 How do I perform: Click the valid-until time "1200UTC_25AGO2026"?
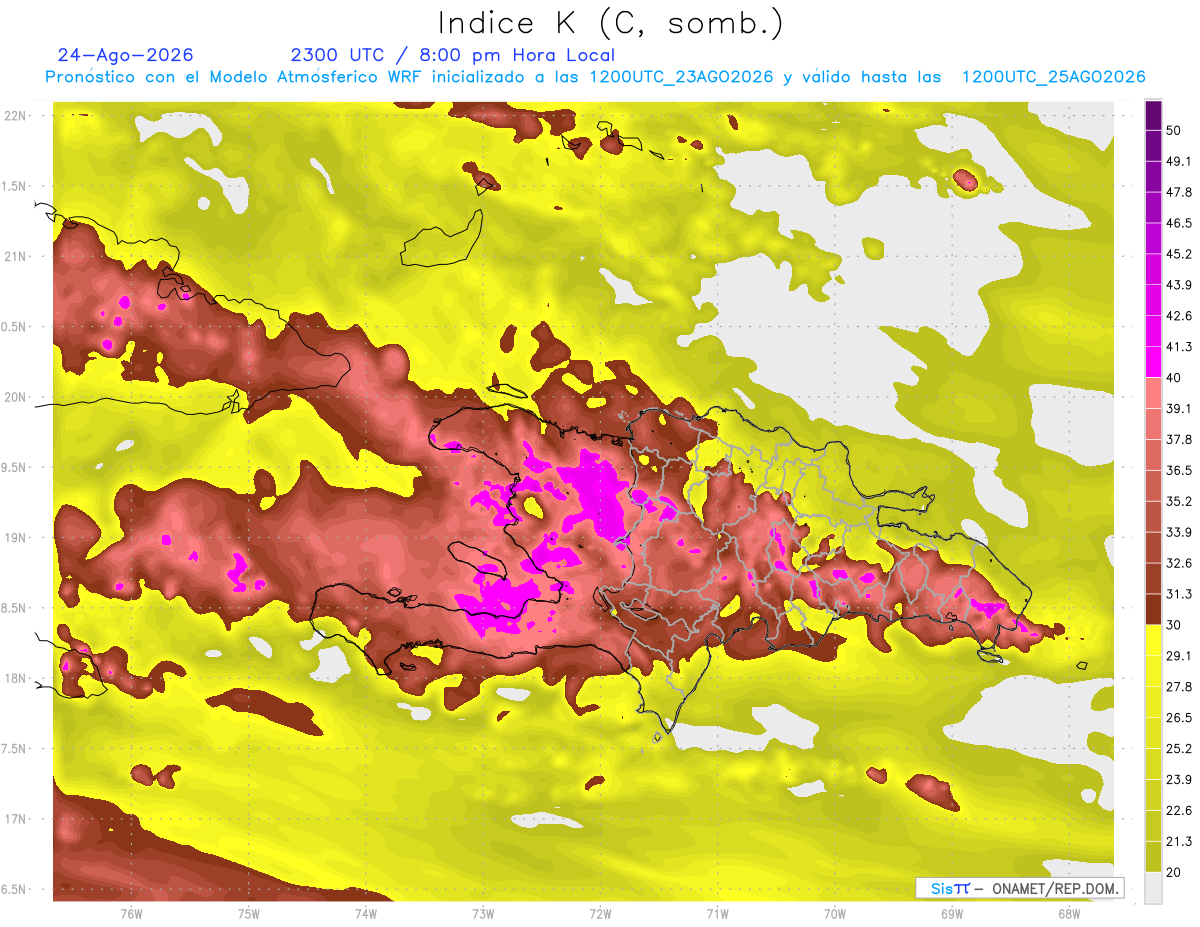(x=1053, y=77)
